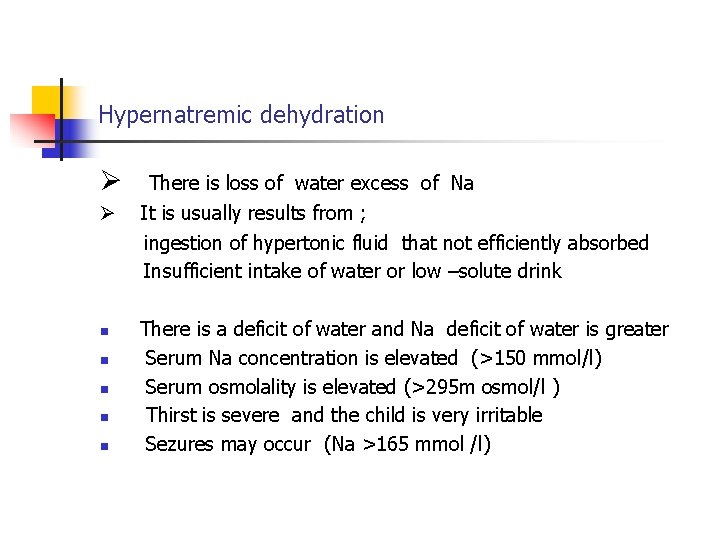Click the line "There is loss of water excess of Na"

click(x=311, y=183)
